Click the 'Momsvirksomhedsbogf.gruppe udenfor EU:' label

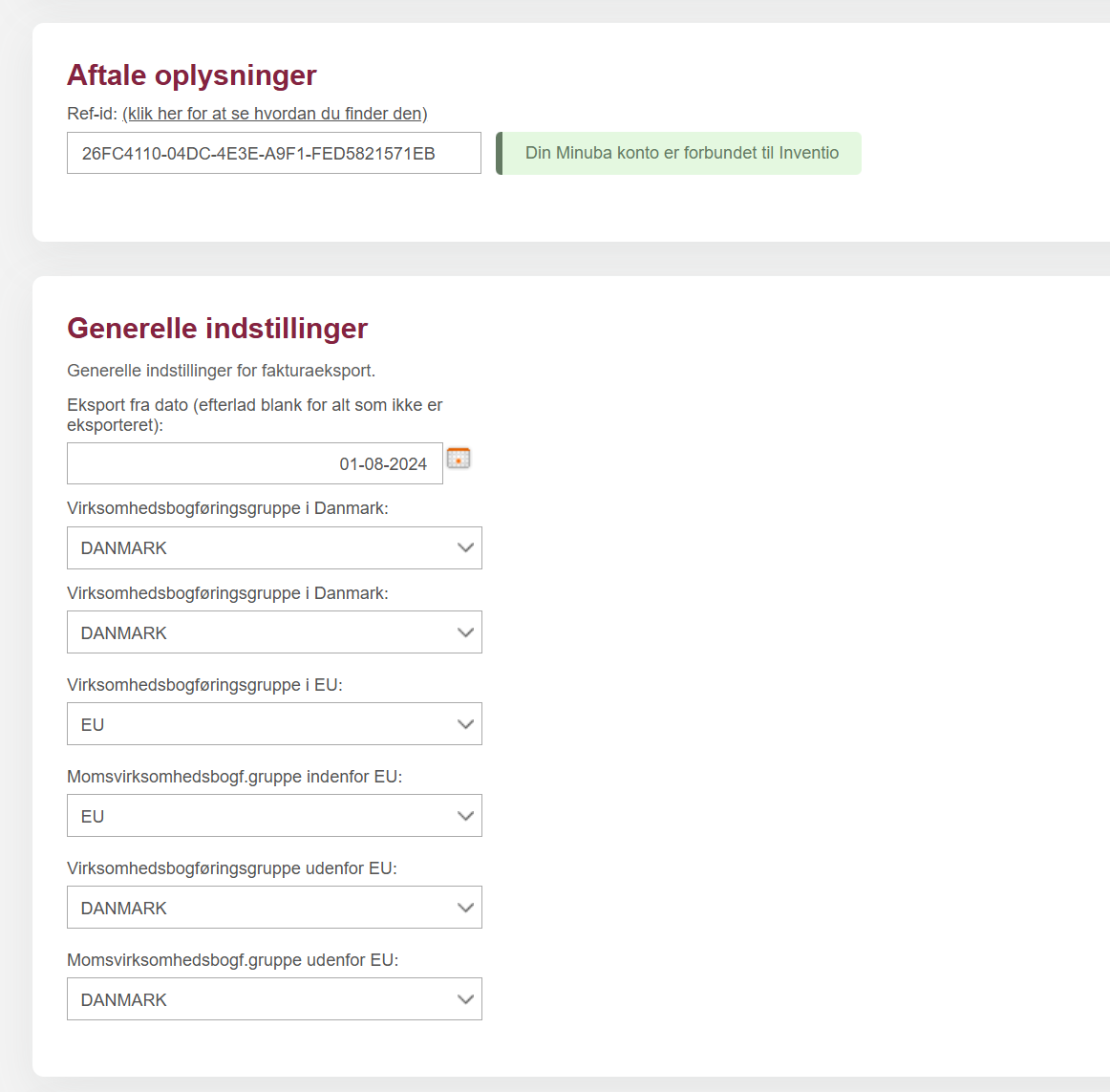click(232, 960)
